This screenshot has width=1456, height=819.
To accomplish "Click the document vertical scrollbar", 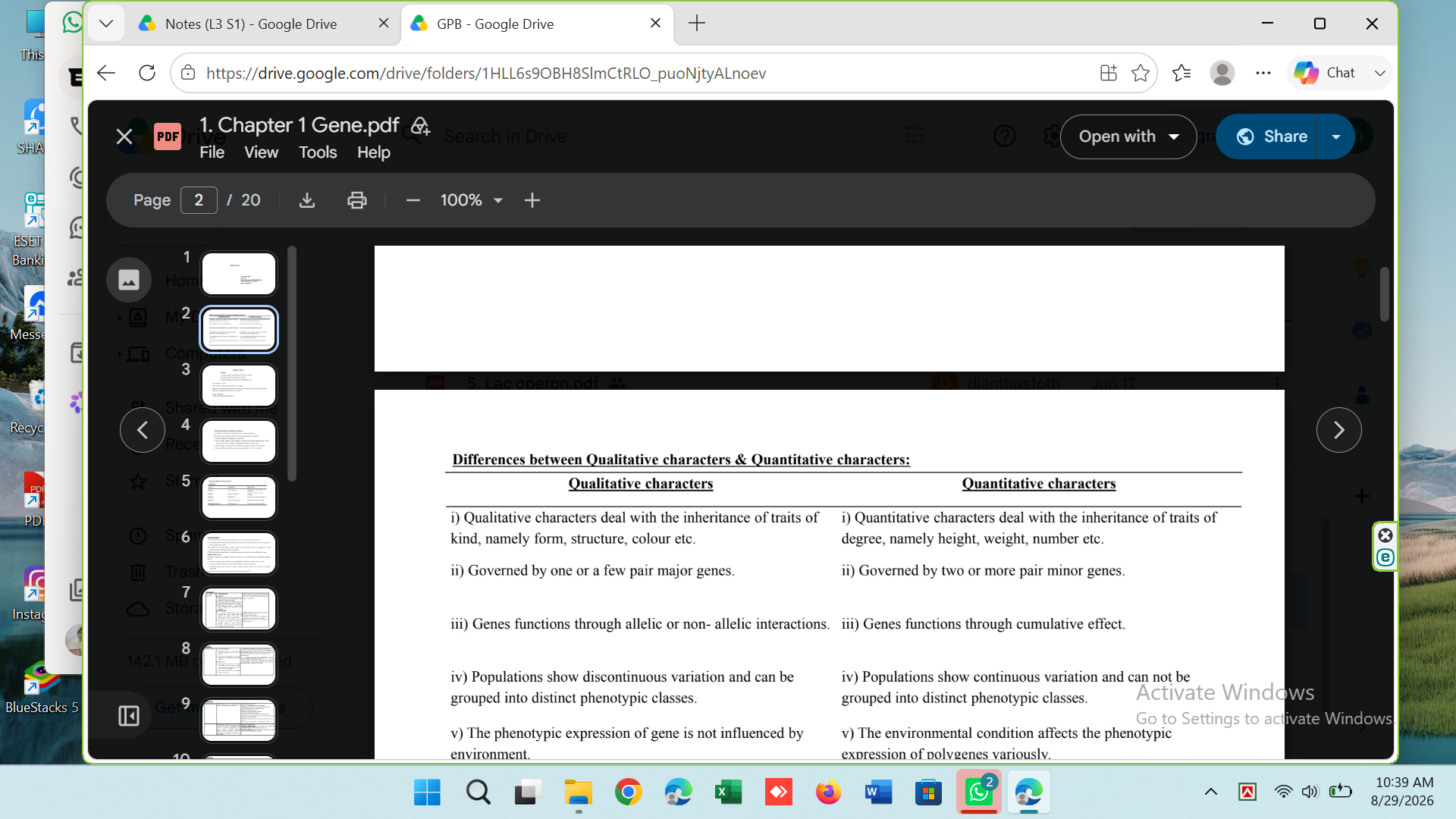I will 1385,294.
